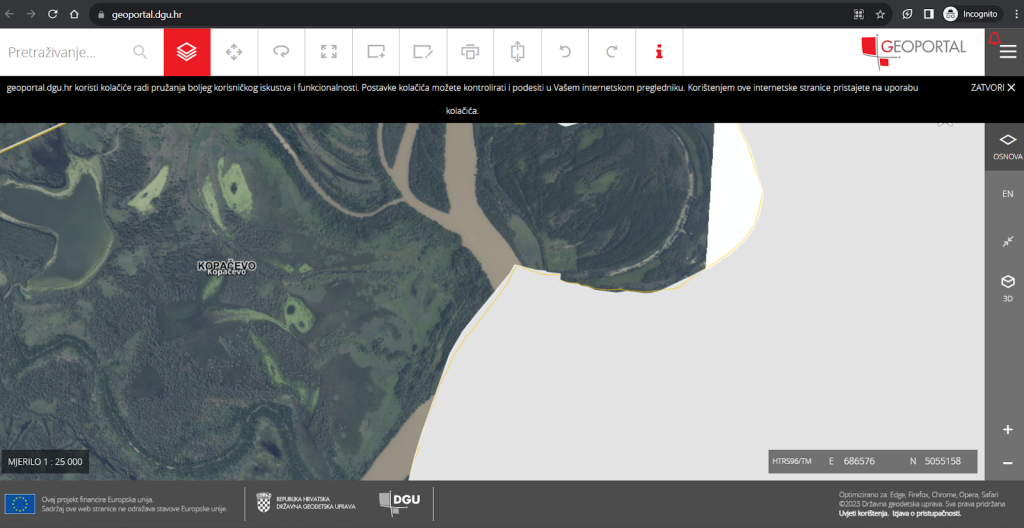Choose the edit rectangle tool

423,52
